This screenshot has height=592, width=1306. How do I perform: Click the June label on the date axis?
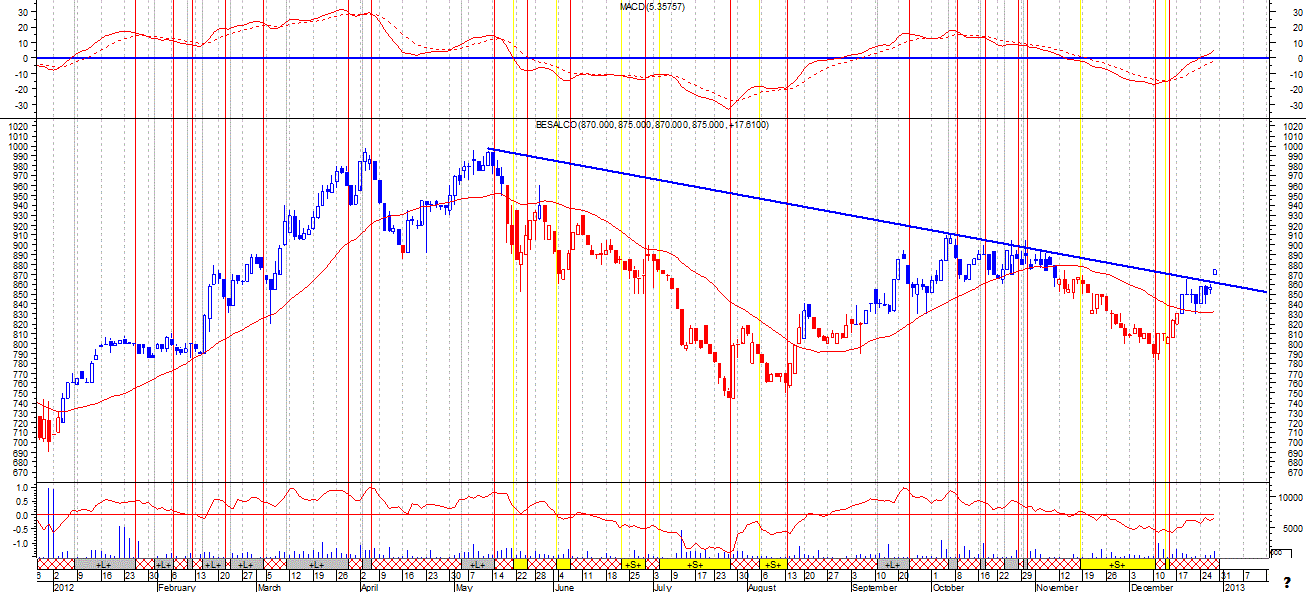(563, 587)
